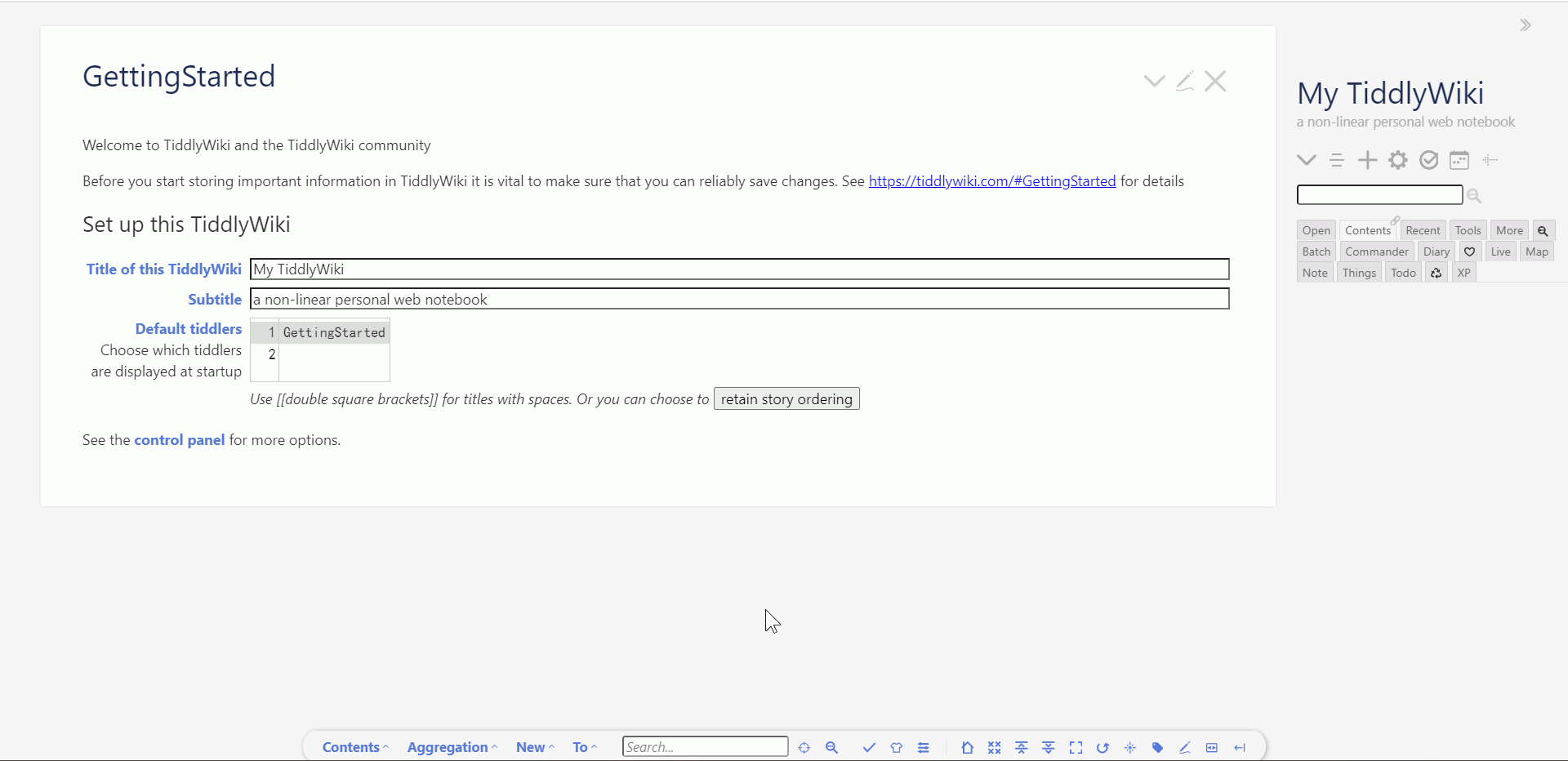1568x761 pixels.
Task: Switch to the Things sidebar tab
Action: [x=1359, y=273]
